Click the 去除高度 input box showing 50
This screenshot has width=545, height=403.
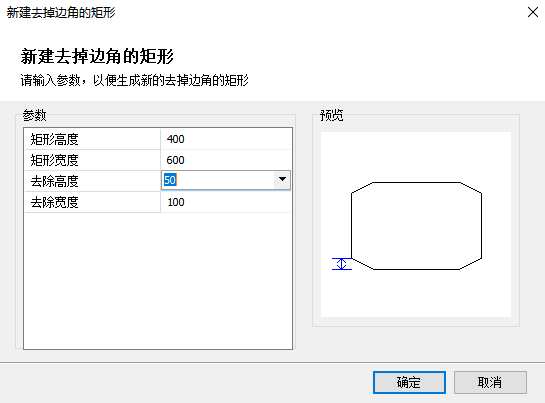pyautogui.click(x=218, y=180)
